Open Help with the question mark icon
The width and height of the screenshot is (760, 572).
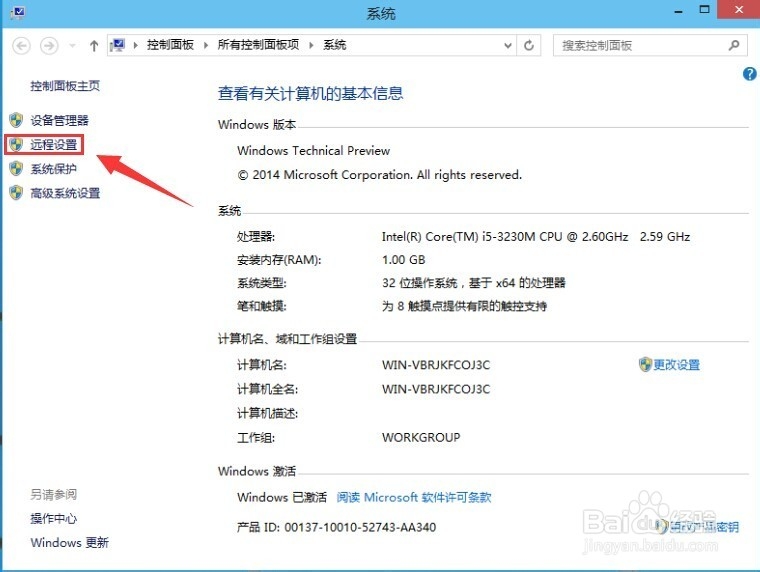coord(749,74)
